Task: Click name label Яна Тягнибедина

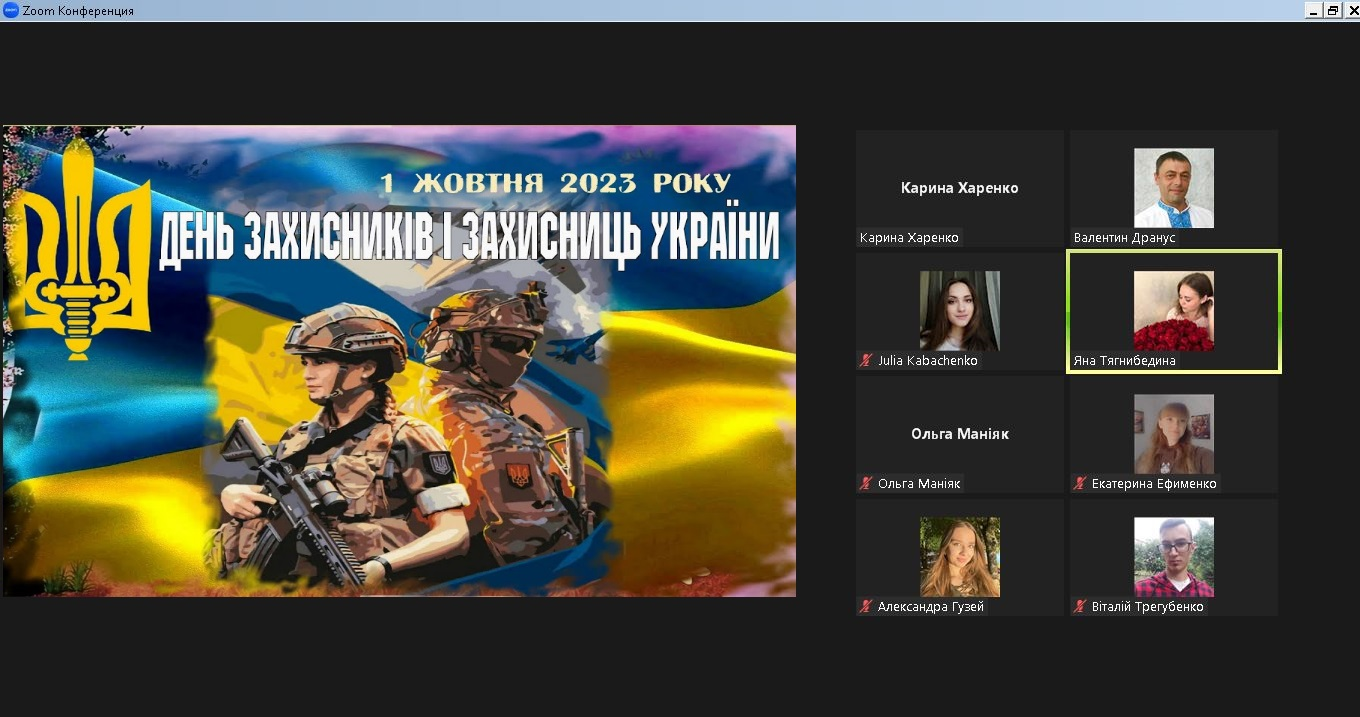Action: 1125,361
